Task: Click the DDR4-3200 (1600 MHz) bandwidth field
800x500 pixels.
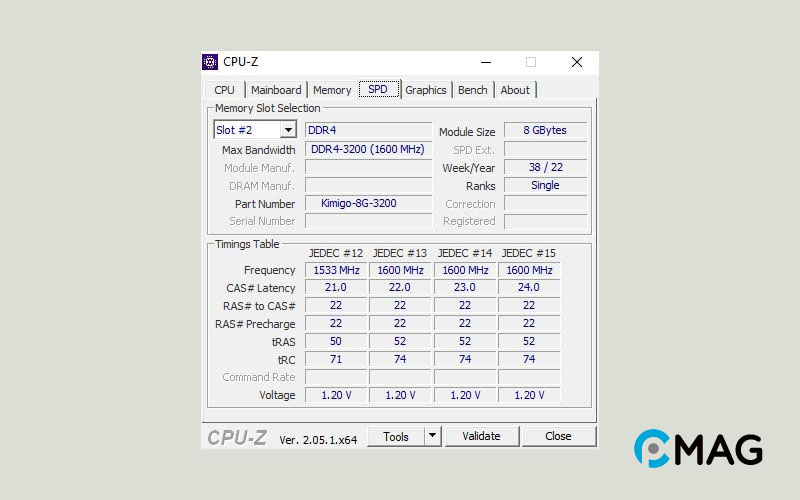Action: [368, 149]
